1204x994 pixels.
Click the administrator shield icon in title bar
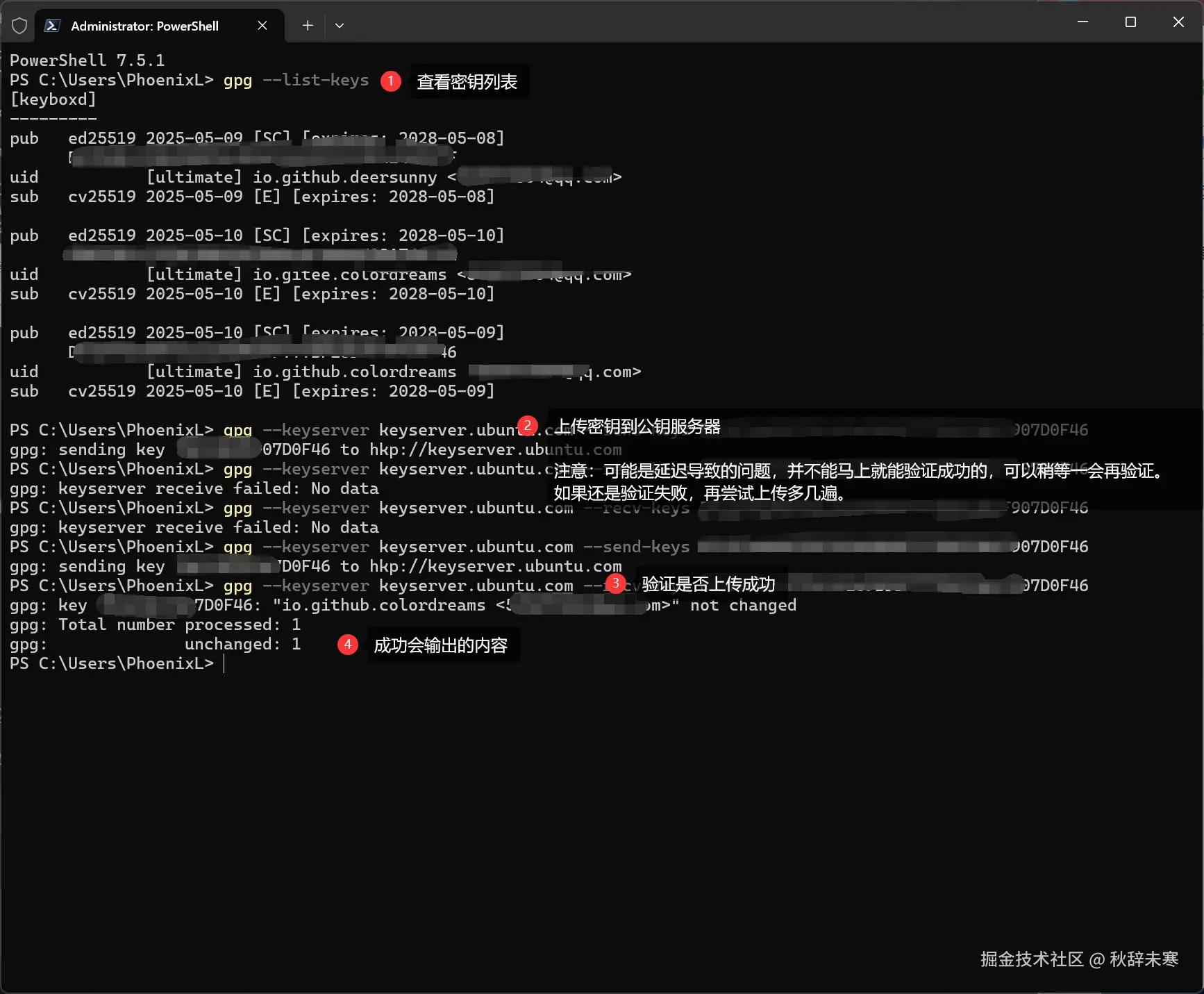click(x=19, y=26)
